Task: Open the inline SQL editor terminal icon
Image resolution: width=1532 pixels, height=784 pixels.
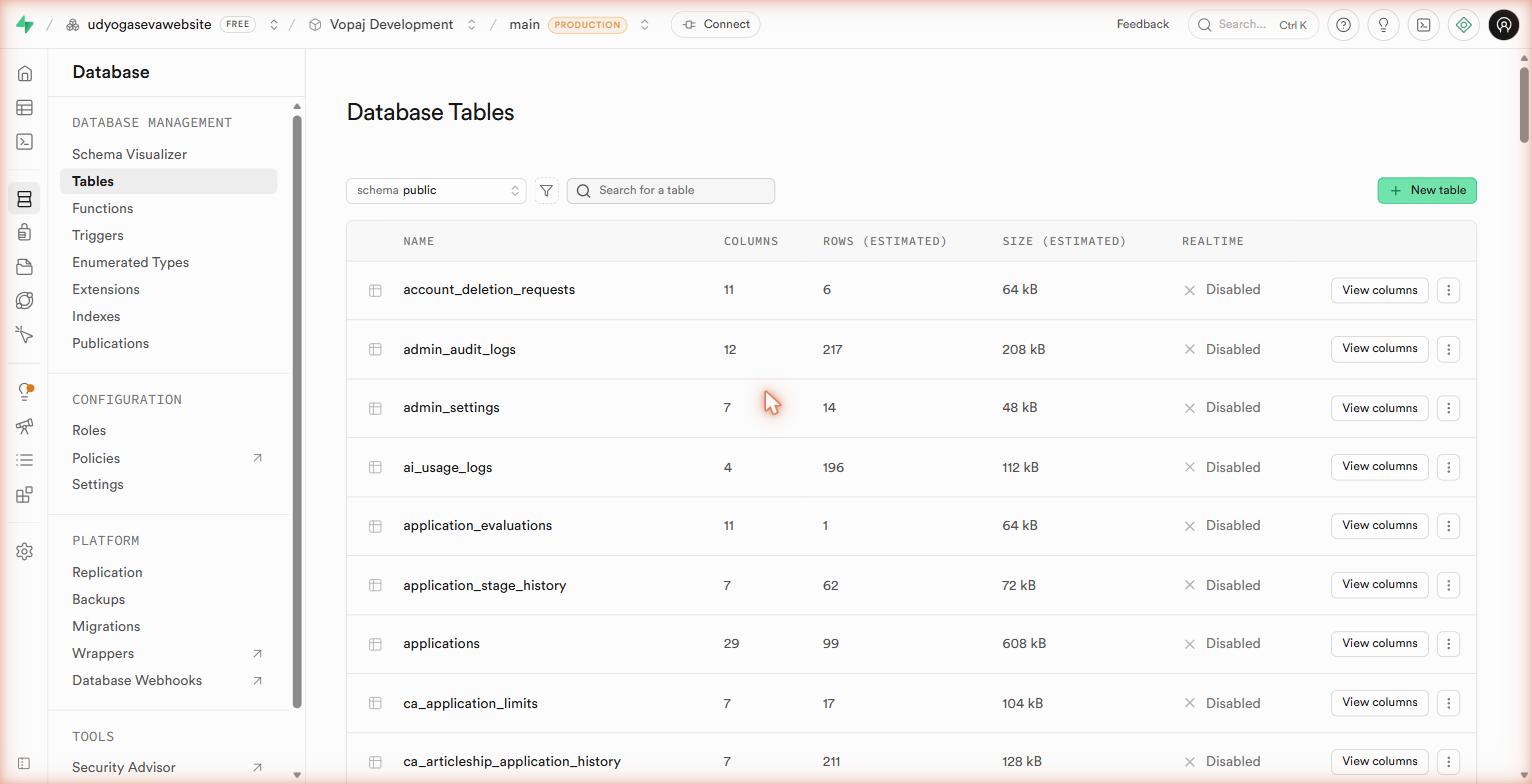Action: [1424, 24]
